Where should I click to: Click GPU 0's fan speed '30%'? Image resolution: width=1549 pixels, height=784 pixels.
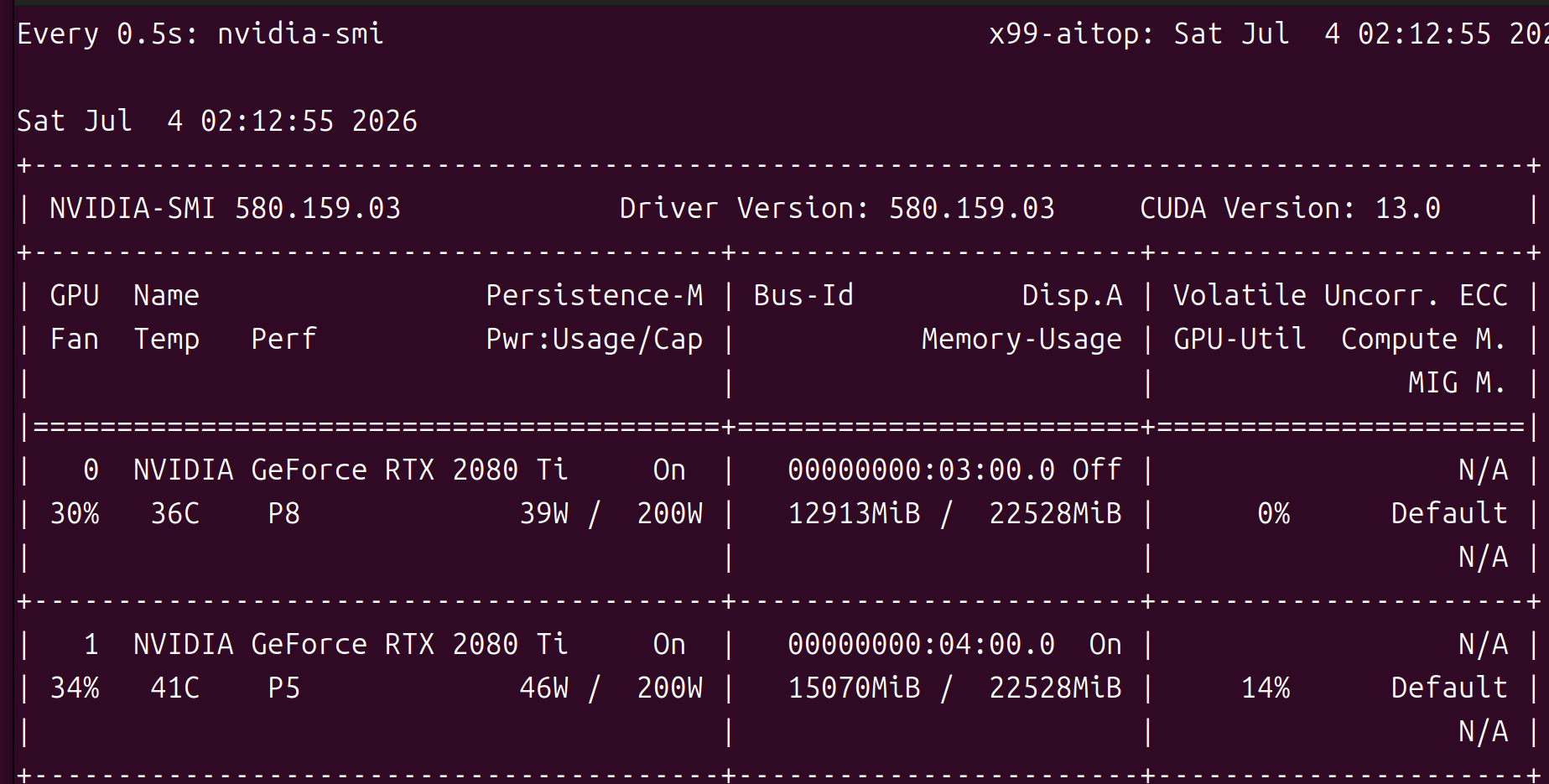pos(75,513)
